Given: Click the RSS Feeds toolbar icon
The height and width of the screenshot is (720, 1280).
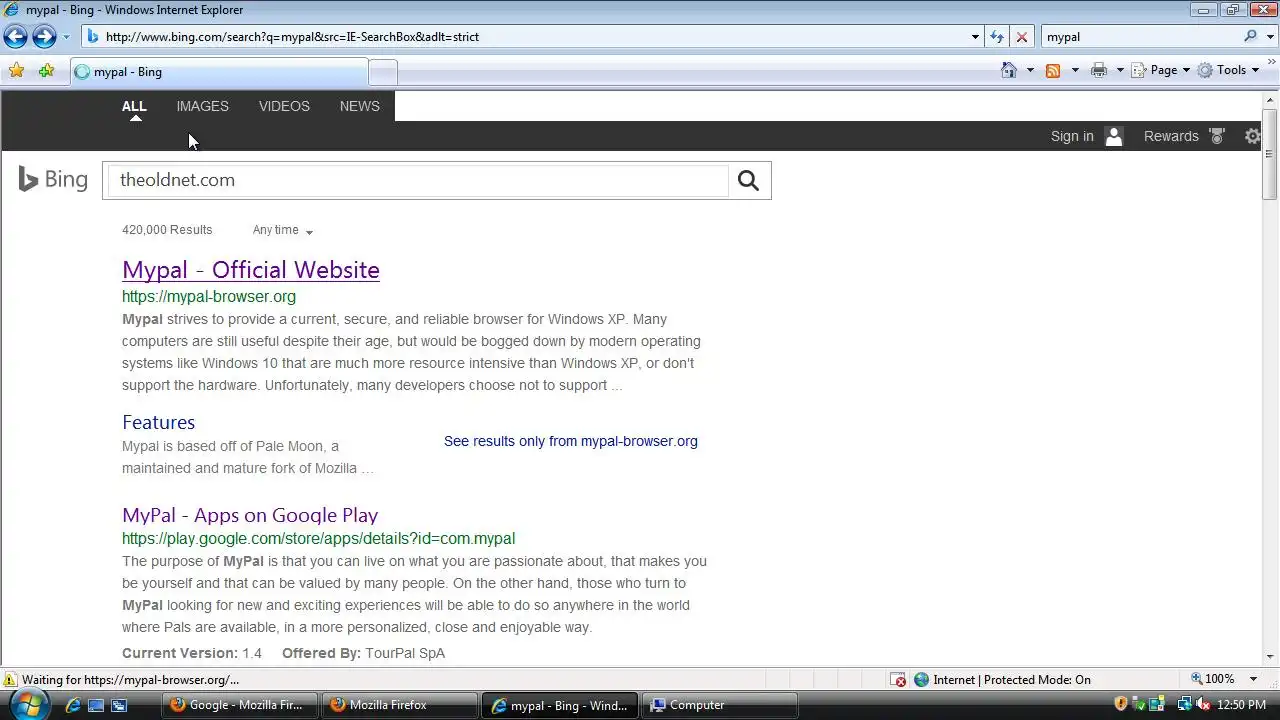Looking at the screenshot, I should tap(1053, 70).
